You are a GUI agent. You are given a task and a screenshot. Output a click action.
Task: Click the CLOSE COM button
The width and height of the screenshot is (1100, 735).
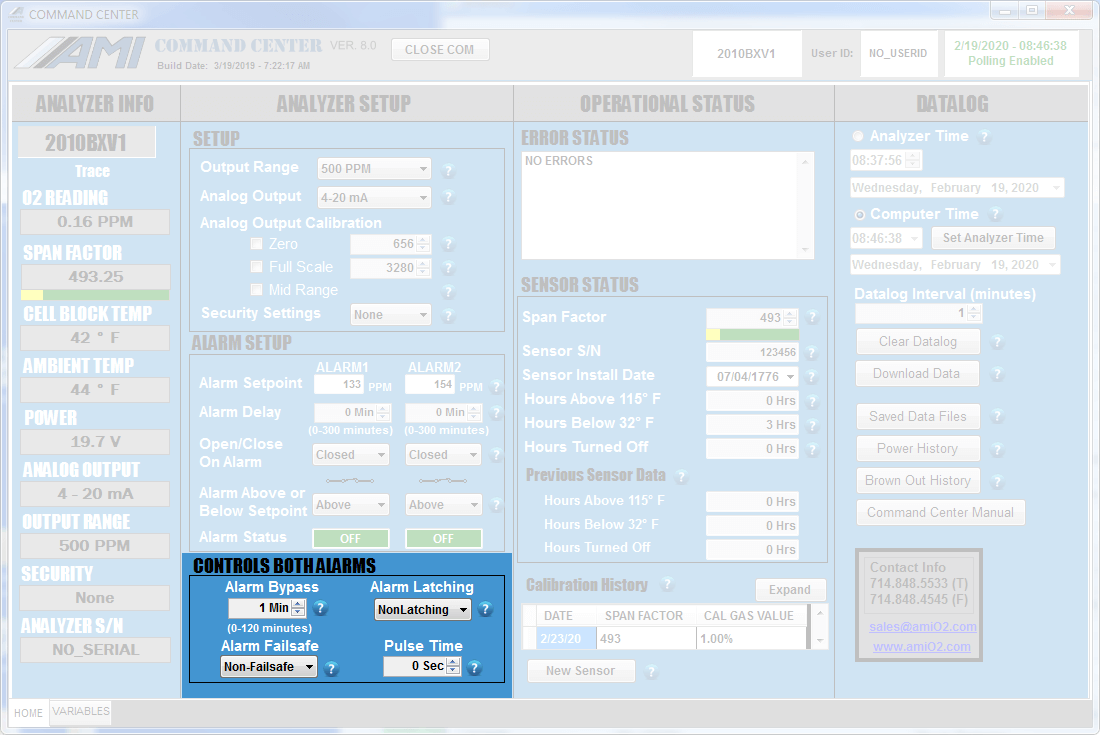pos(439,50)
